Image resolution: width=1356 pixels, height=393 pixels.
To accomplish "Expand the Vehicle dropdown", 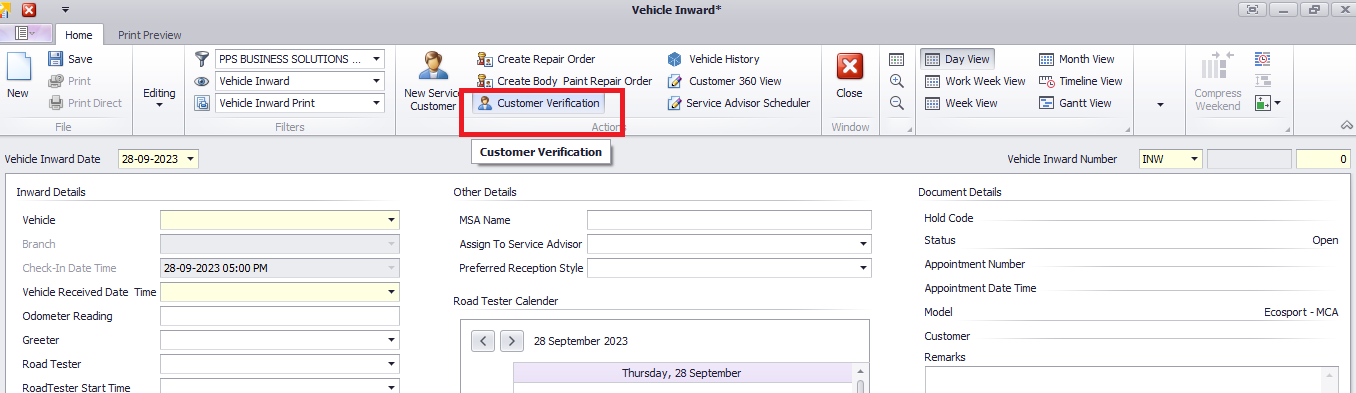I will (391, 220).
